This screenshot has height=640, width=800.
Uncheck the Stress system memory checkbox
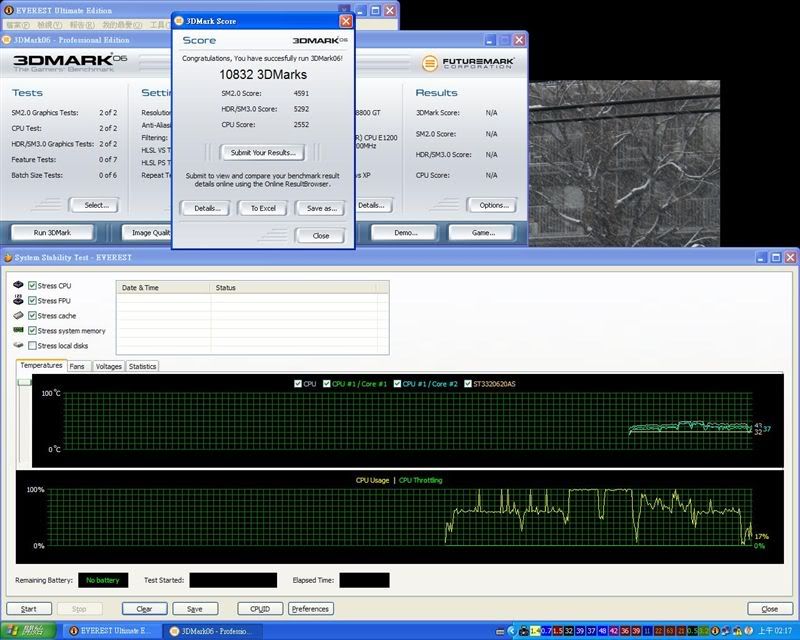(33, 331)
